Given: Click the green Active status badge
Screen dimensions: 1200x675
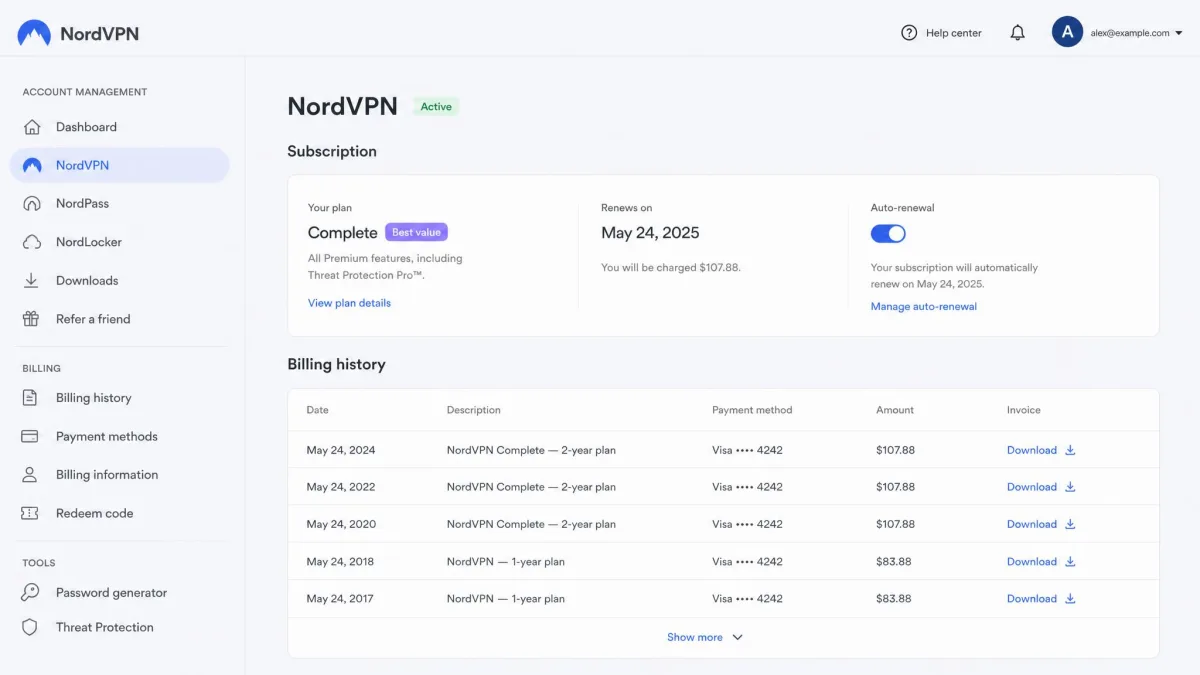Looking at the screenshot, I should click(436, 107).
